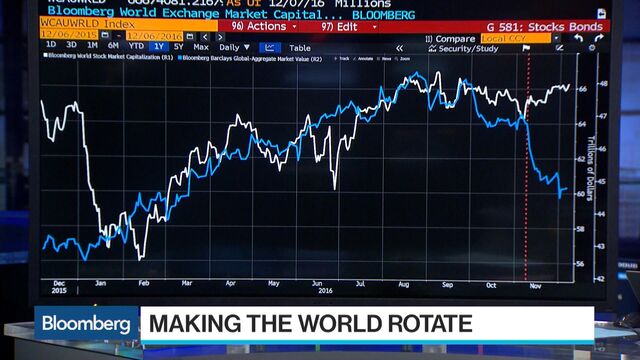Open calendar picker for end date 12/06/2016
The image size is (640, 360).
click(x=190, y=36)
